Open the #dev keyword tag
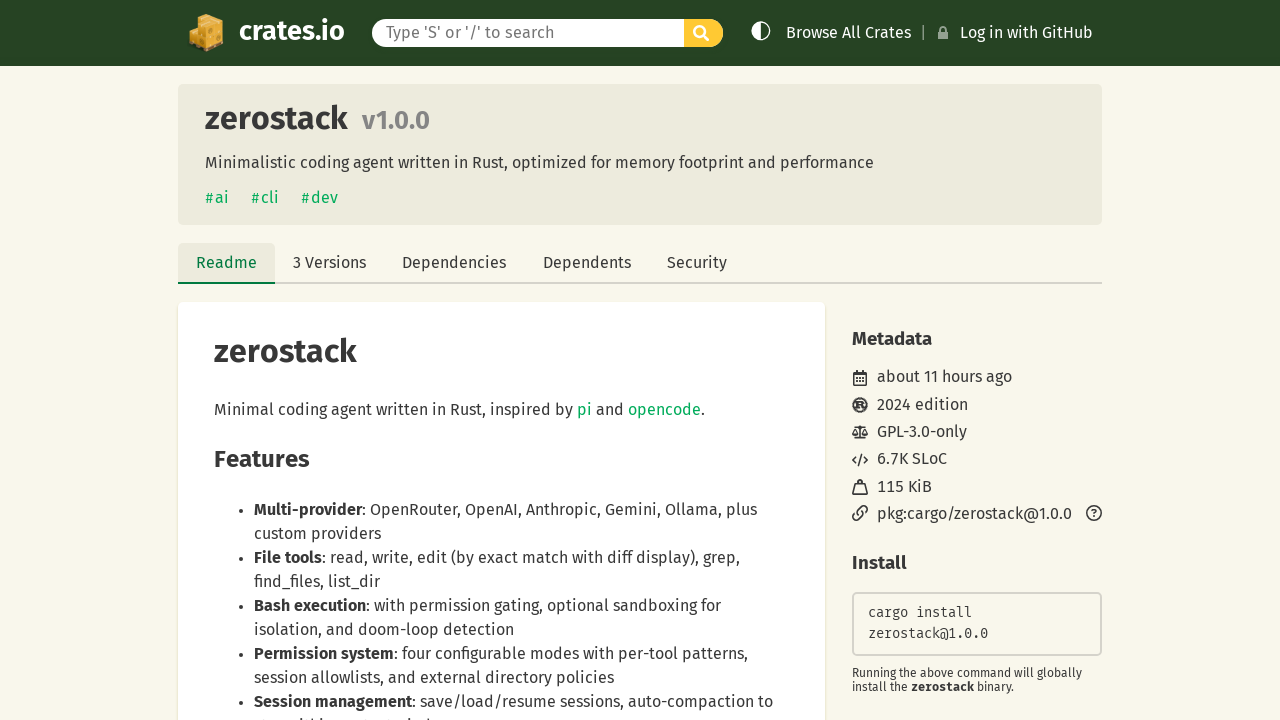This screenshot has width=1280, height=720. click(x=320, y=198)
